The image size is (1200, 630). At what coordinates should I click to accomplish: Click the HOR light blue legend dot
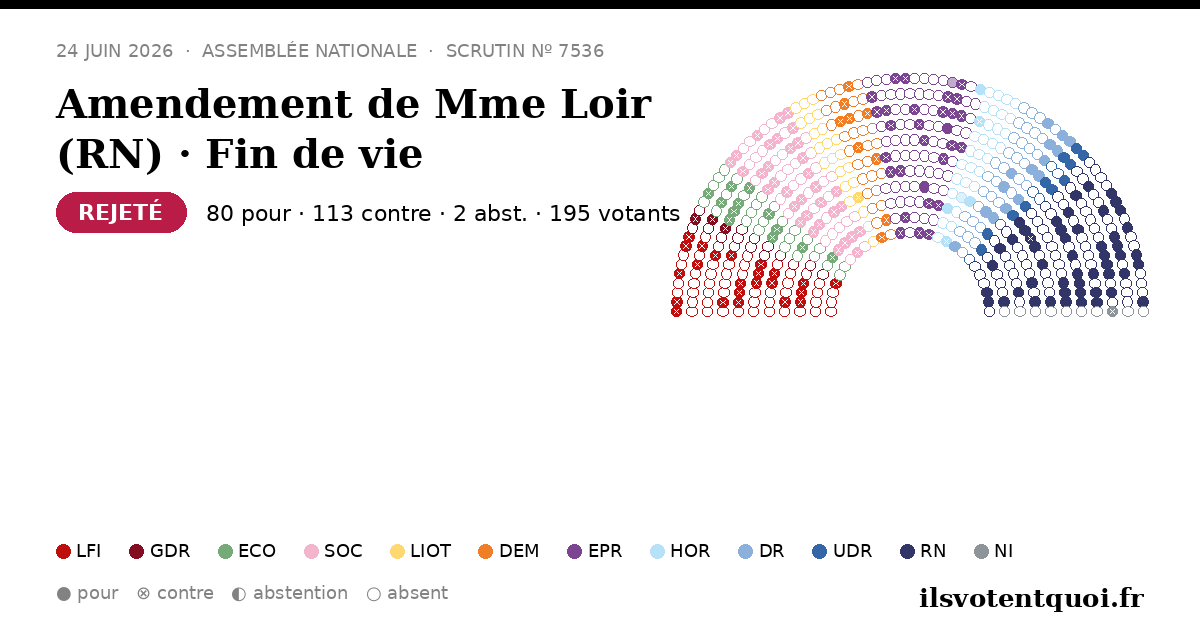click(657, 551)
